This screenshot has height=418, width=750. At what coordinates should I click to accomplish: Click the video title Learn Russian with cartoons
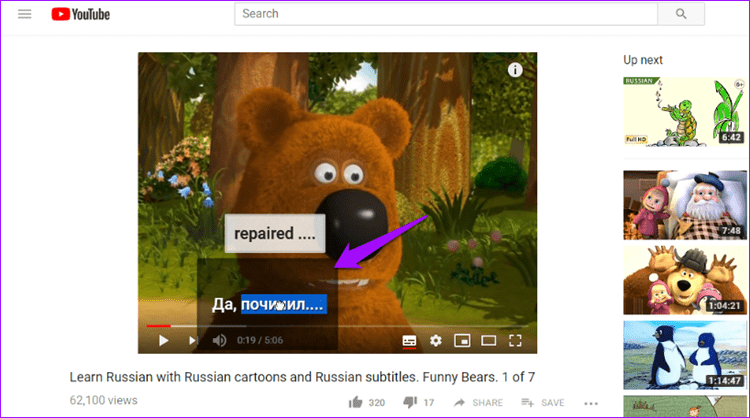coord(302,377)
